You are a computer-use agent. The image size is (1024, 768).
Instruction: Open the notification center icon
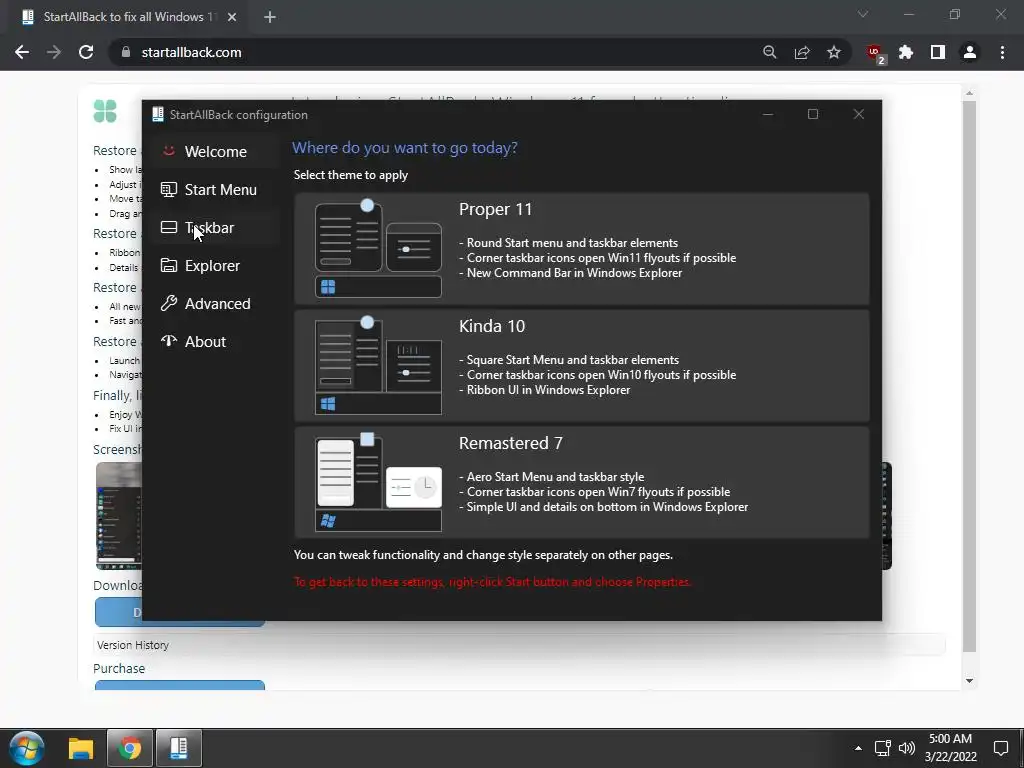click(1000, 748)
